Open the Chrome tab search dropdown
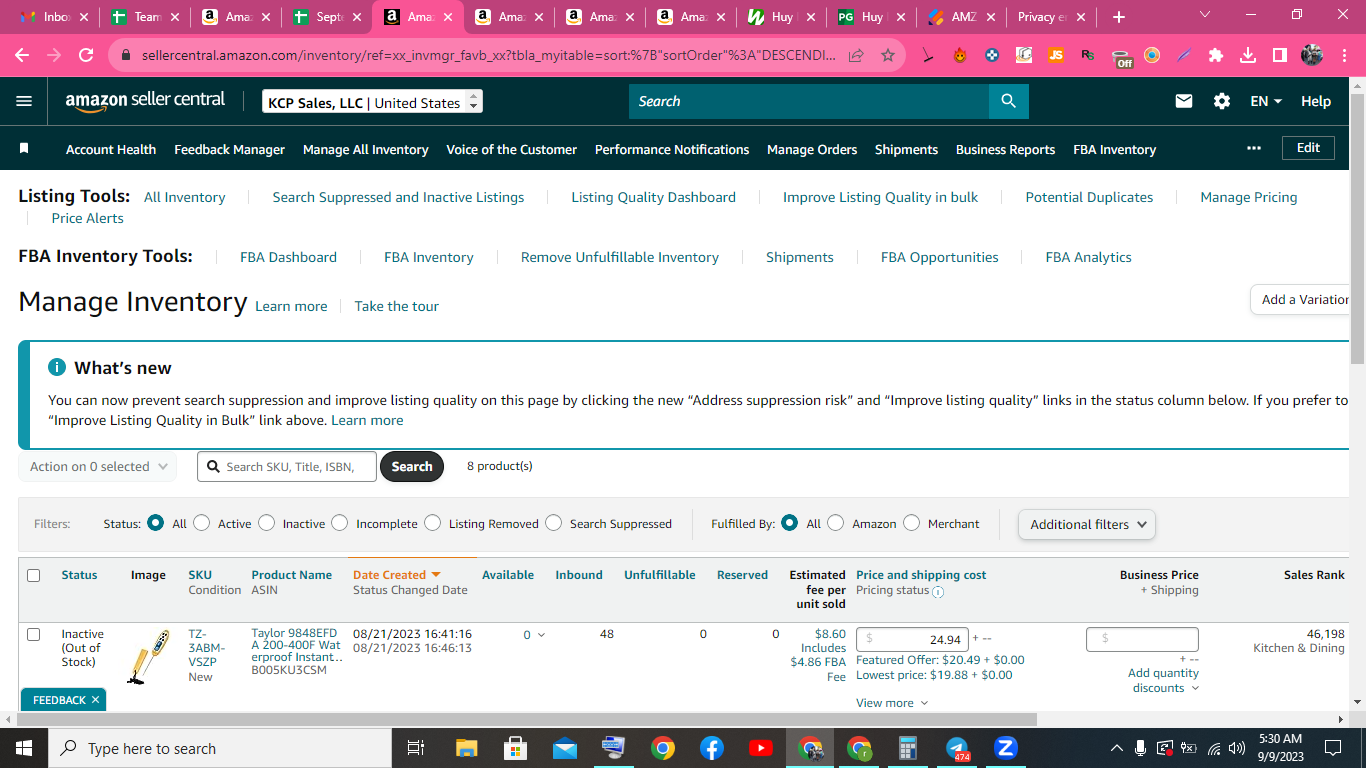This screenshot has height=768, width=1366. tap(1204, 15)
